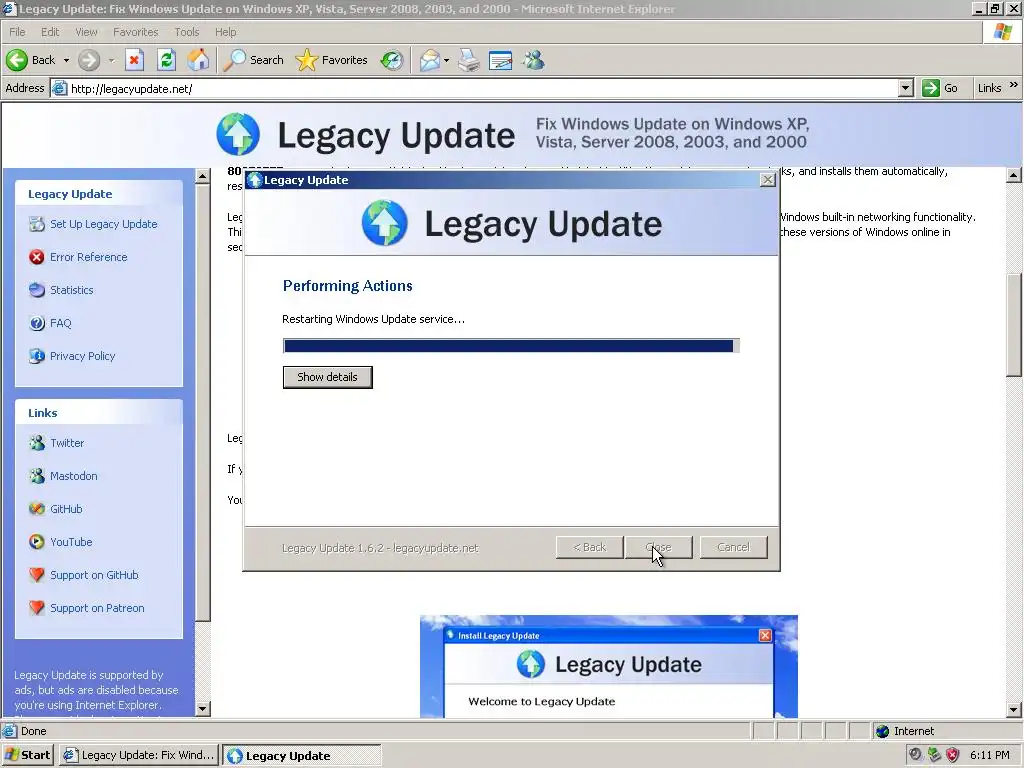Click sidebar scrollbar down arrow
This screenshot has width=1024, height=768.
(x=202, y=709)
